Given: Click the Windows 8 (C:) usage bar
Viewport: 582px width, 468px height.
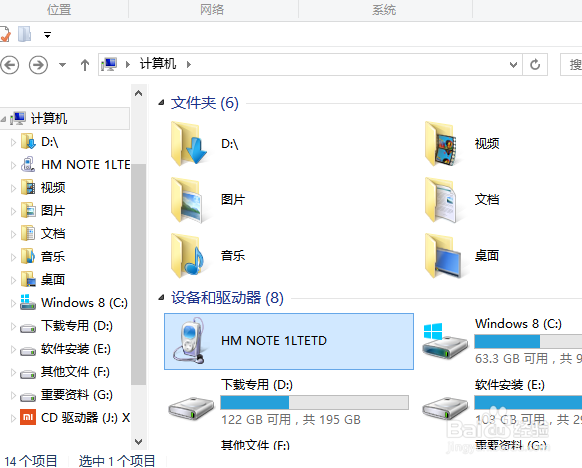Looking at the screenshot, I should [528, 341].
